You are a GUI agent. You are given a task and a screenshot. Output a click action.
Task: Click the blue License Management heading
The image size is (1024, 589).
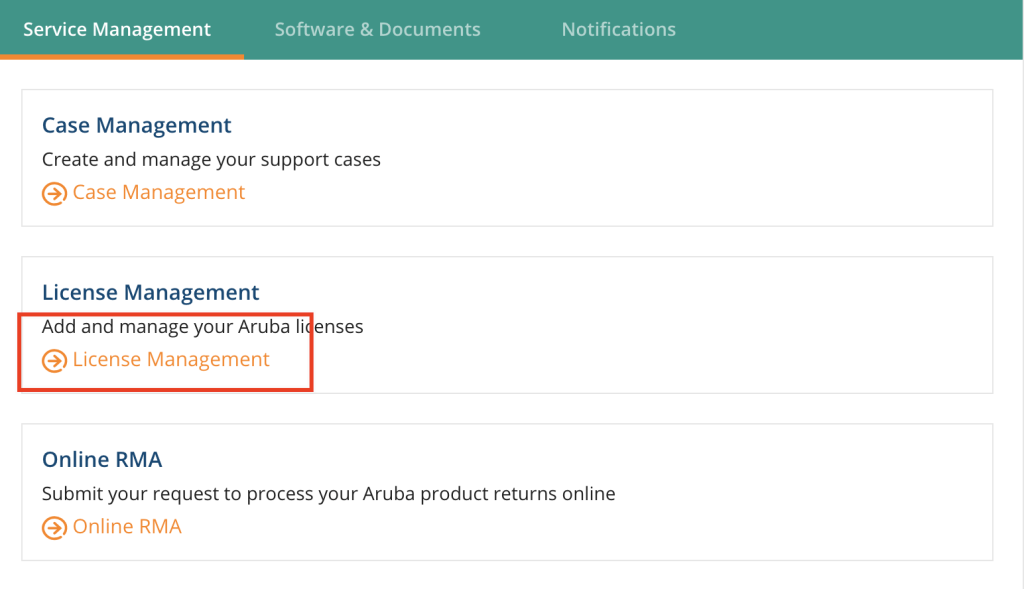coord(150,292)
